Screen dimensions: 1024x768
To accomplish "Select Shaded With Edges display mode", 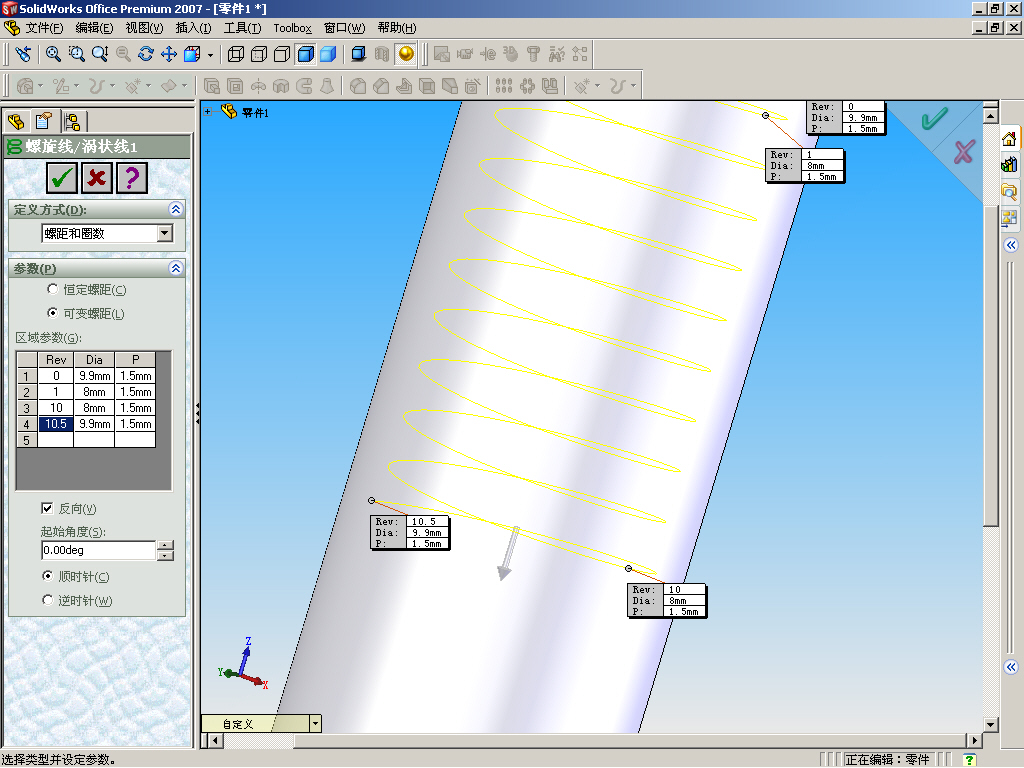I will tap(306, 54).
